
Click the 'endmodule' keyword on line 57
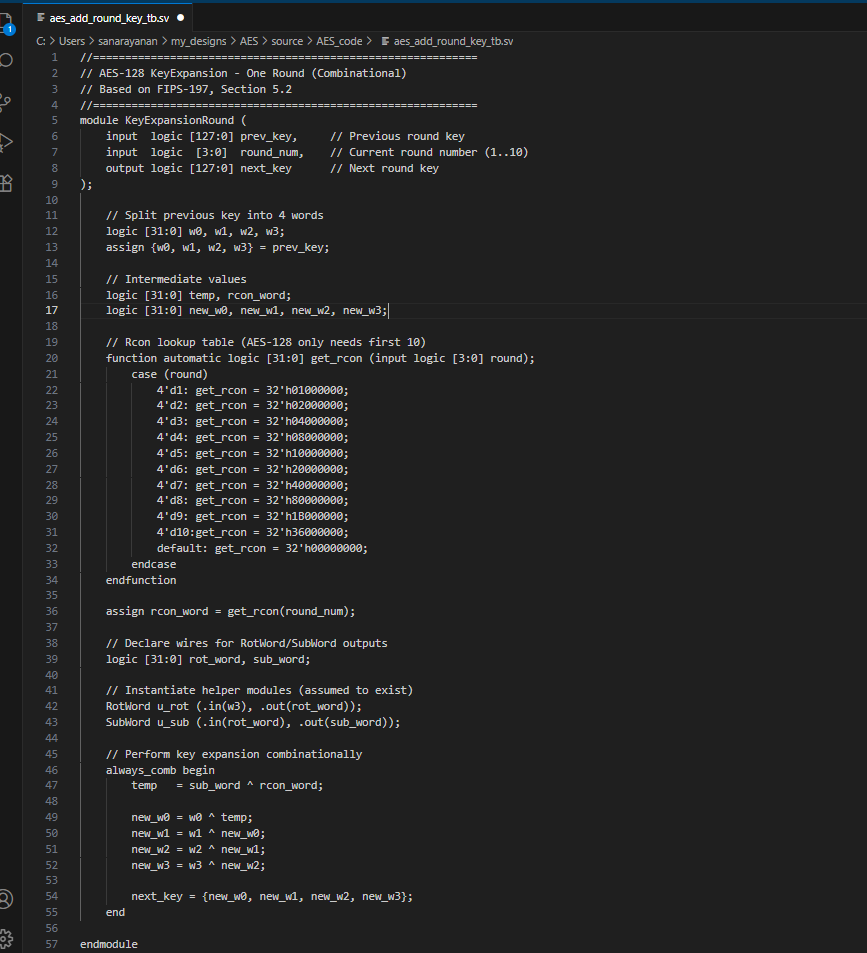(x=108, y=944)
